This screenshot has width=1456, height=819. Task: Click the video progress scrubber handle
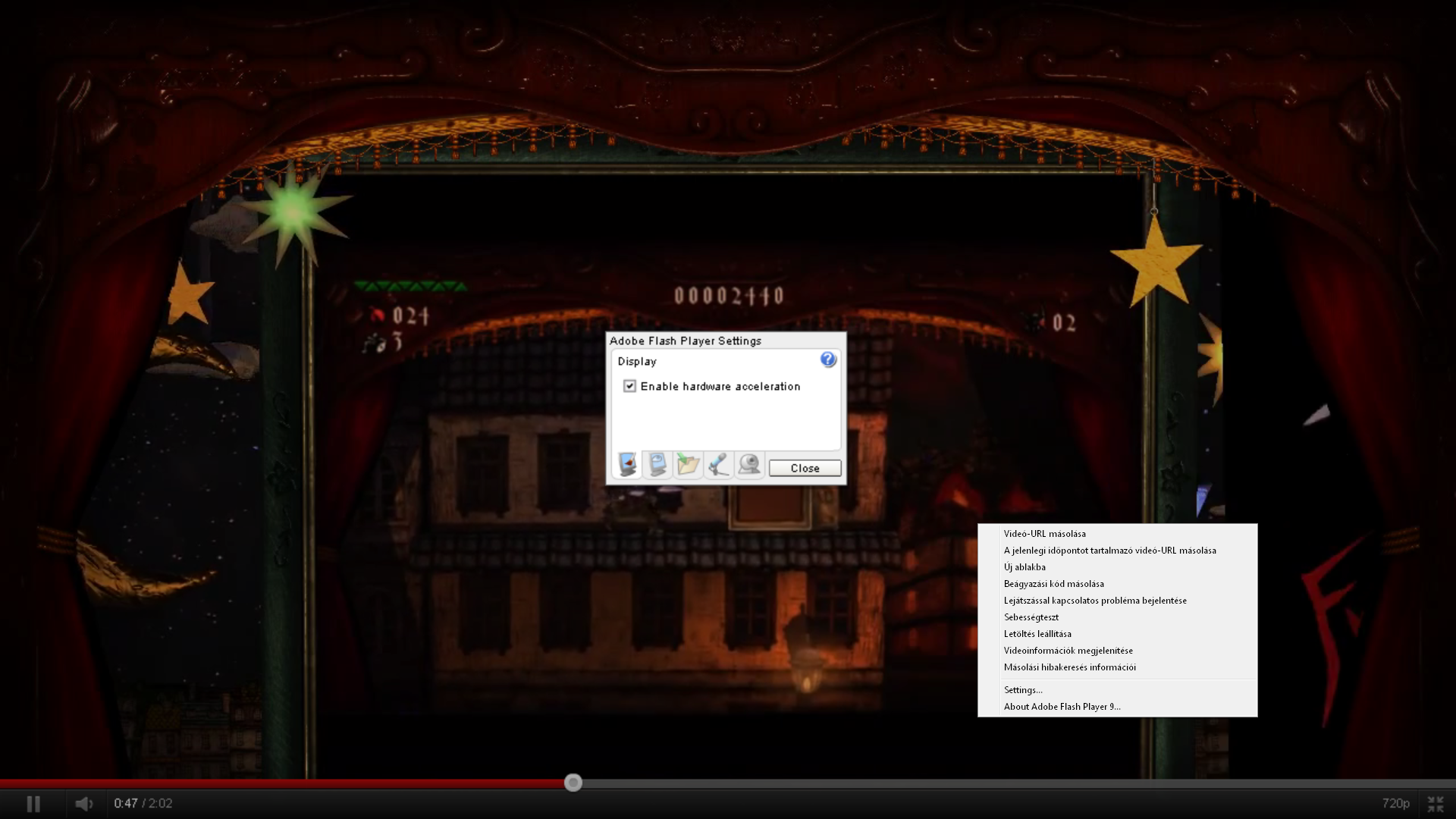point(573,783)
